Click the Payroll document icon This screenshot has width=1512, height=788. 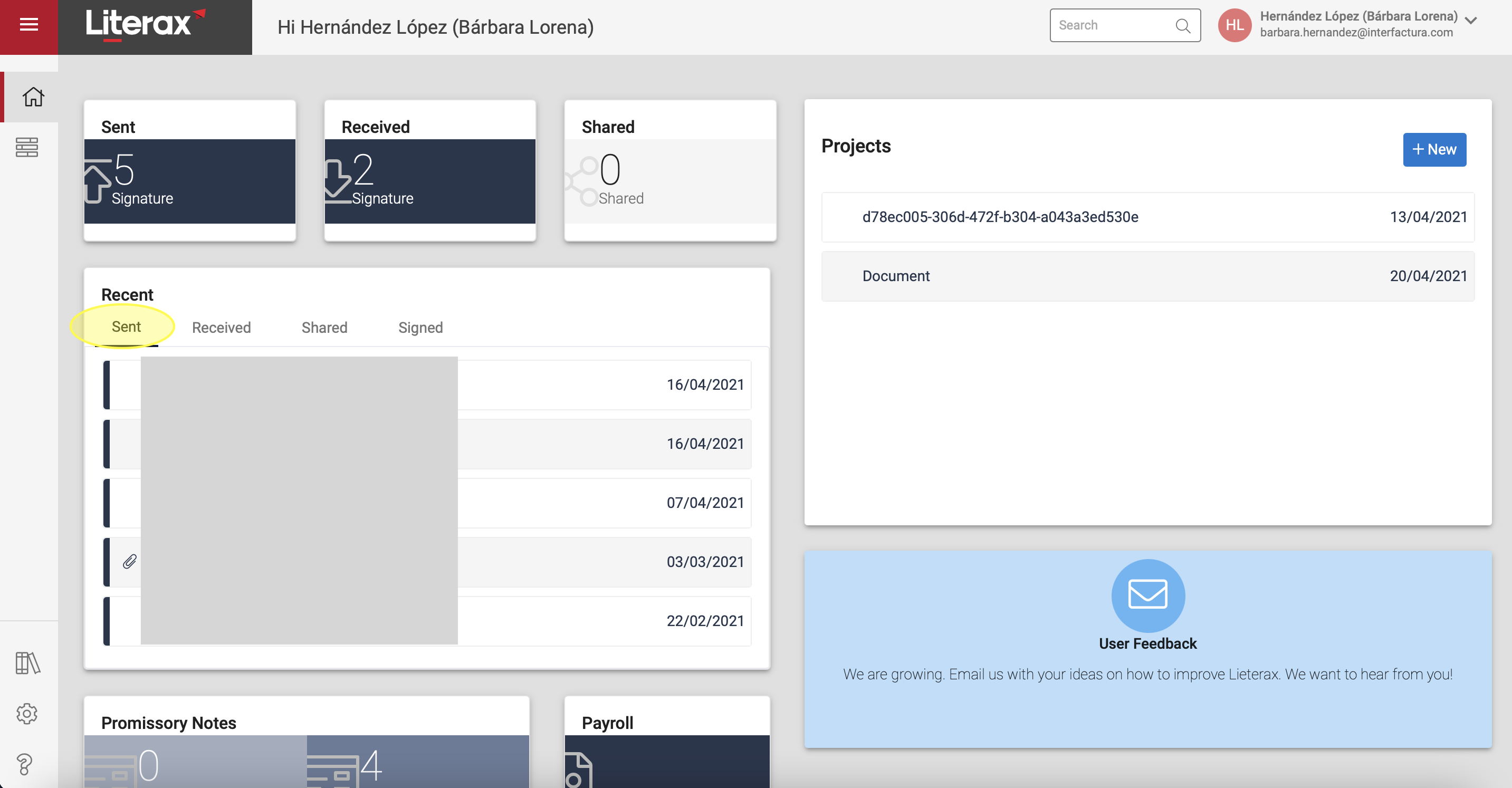[x=578, y=770]
